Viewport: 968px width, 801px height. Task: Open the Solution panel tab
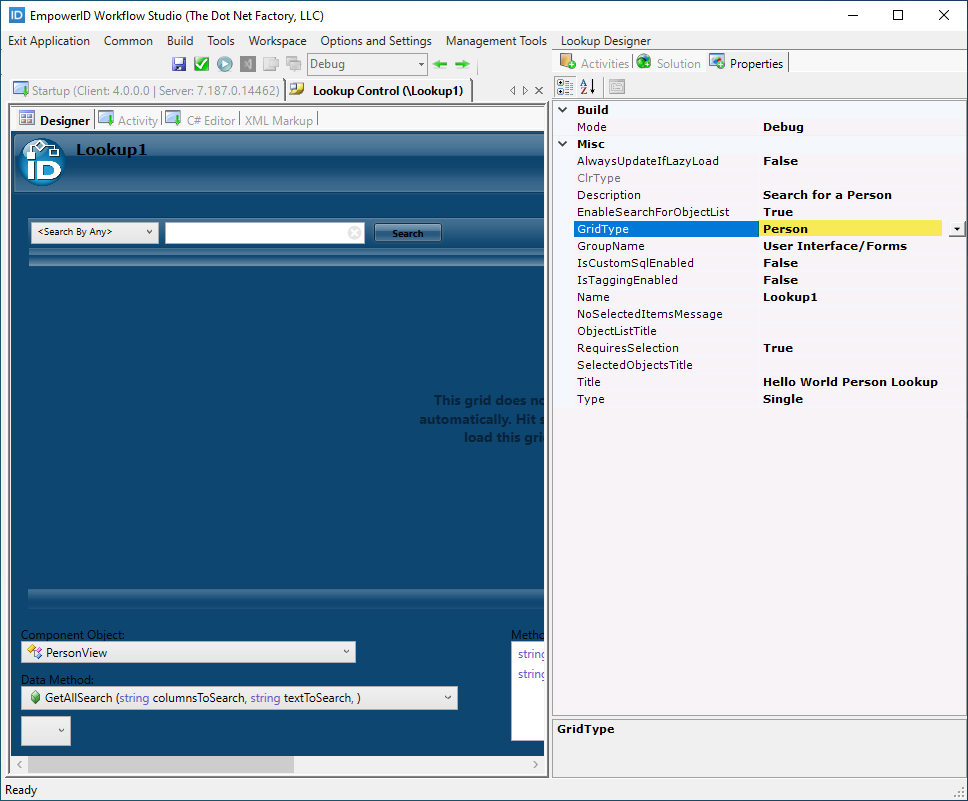coord(669,63)
